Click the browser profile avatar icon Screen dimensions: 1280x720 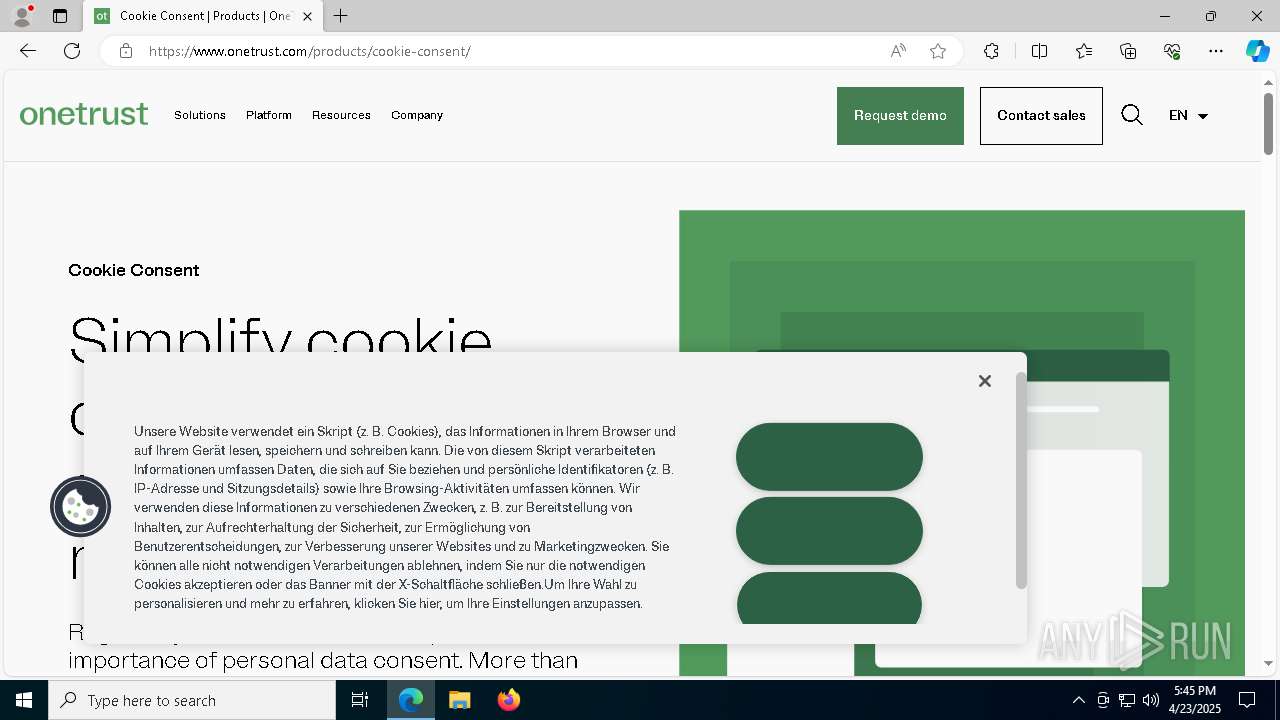[21, 16]
